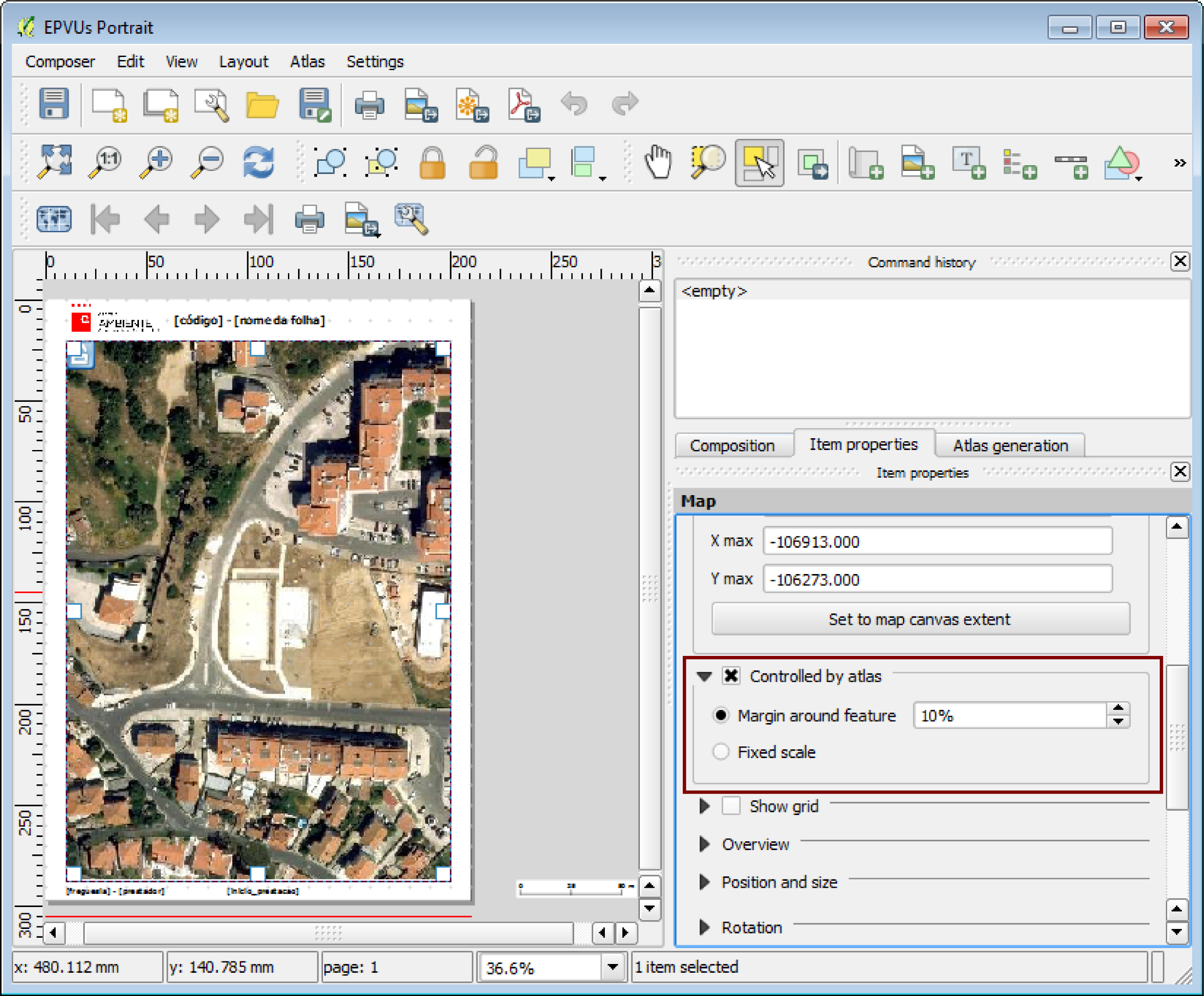Screen dimensions: 1204x996
Task: Add a new map item
Action: click(866, 163)
